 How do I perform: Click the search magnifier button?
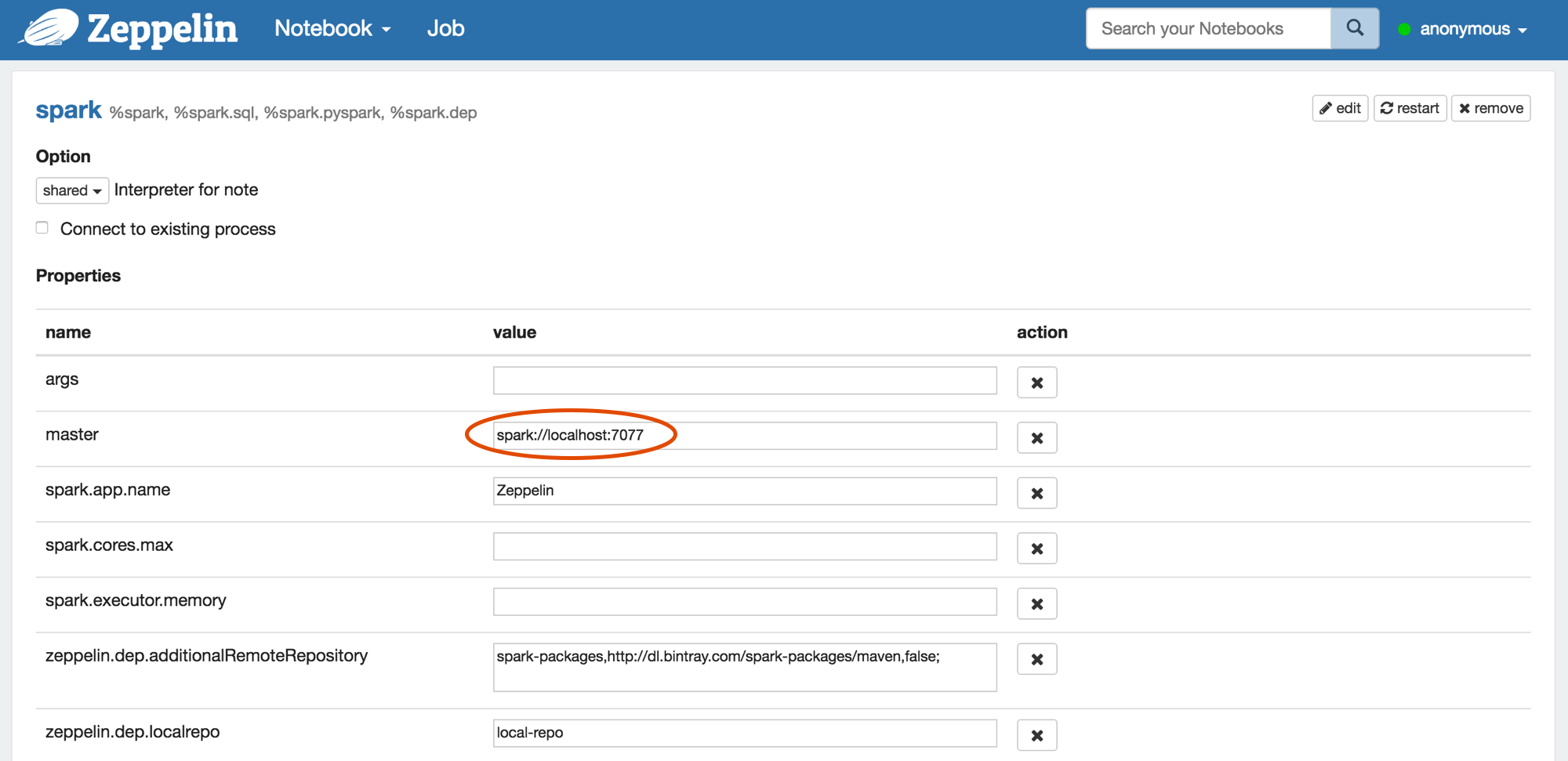(x=1354, y=29)
